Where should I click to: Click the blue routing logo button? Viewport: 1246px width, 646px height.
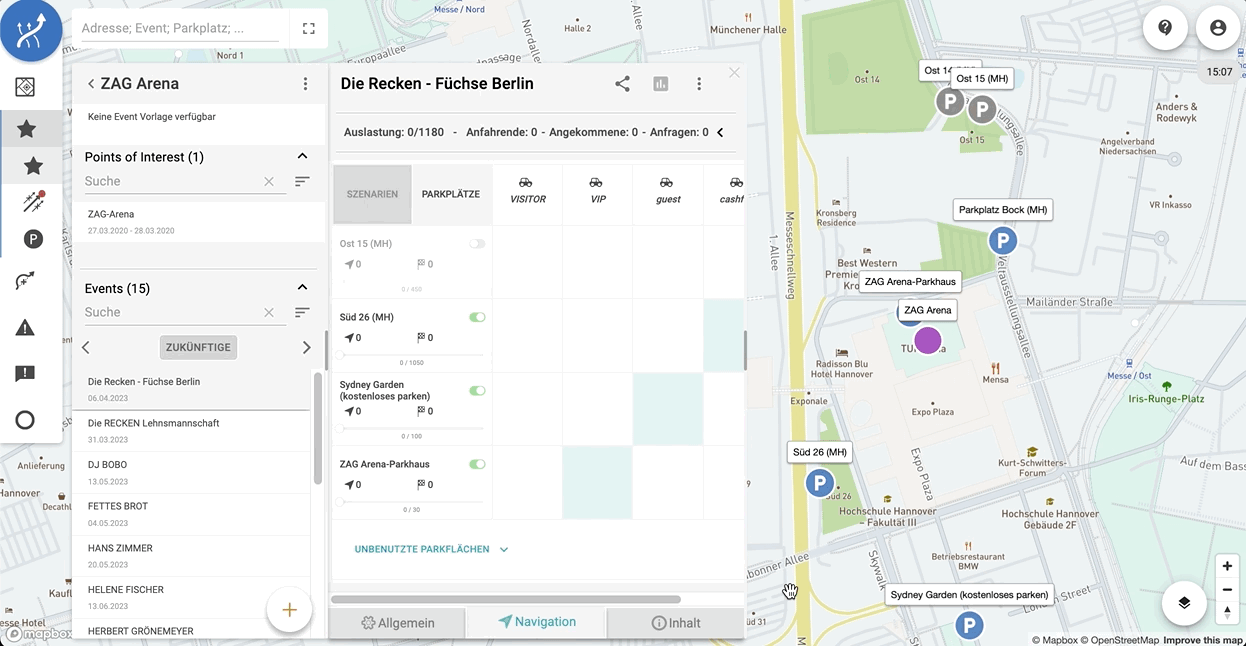(x=31, y=31)
